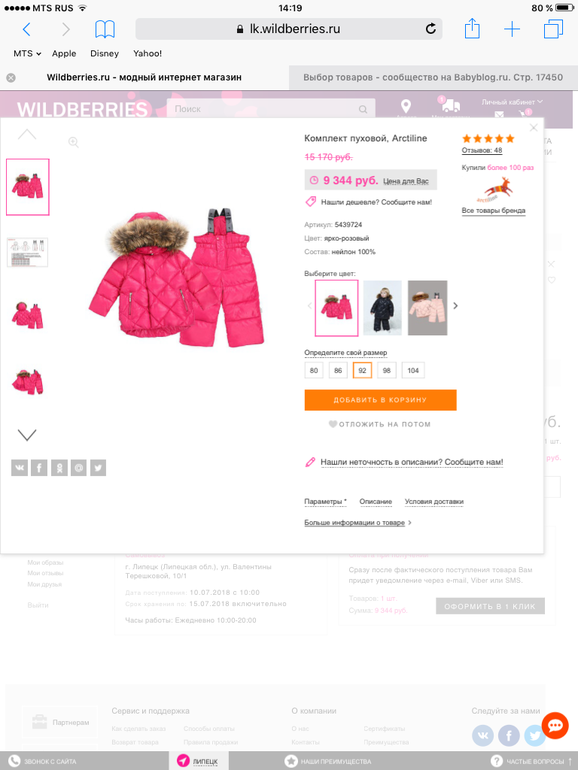Image resolution: width=578 pixels, height=770 pixels.
Task: Share product via Odnoklassniki icon
Action: (59, 468)
